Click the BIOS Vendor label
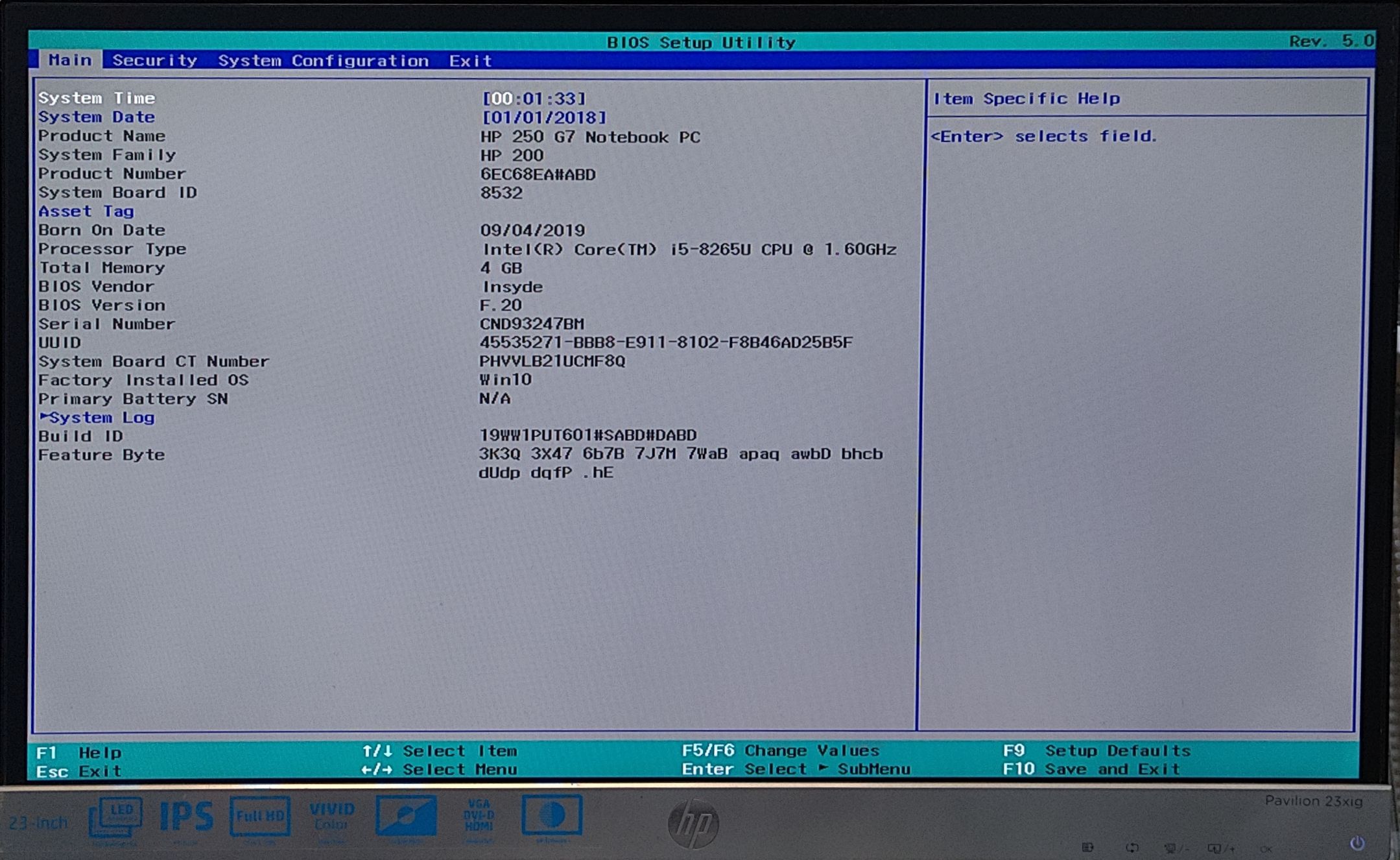 pos(97,286)
